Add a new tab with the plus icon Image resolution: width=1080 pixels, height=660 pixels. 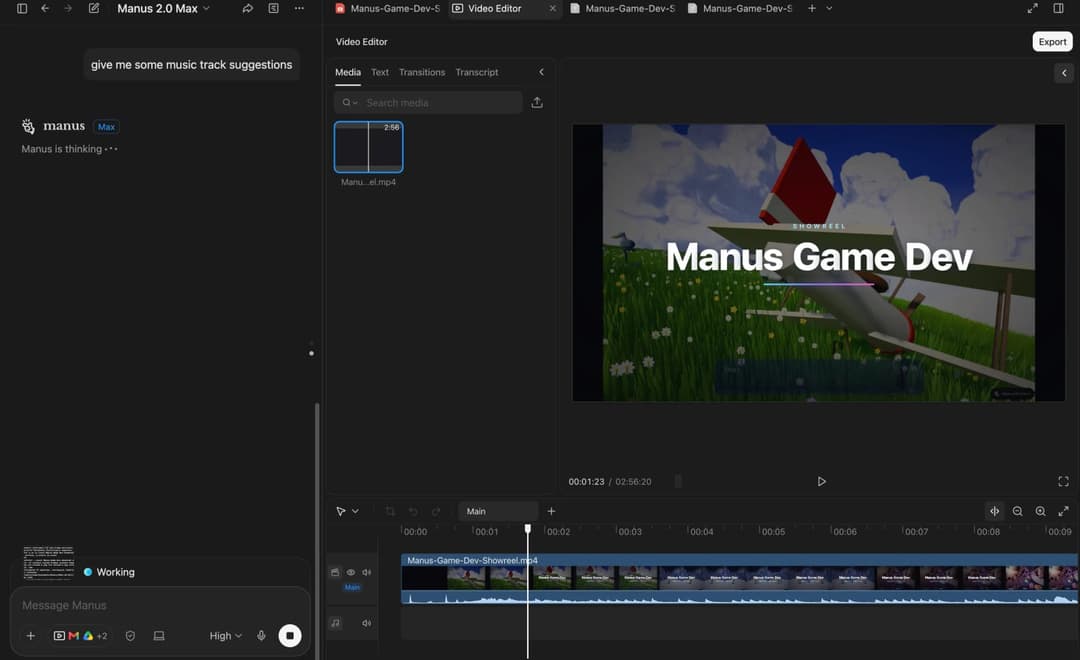[811, 8]
